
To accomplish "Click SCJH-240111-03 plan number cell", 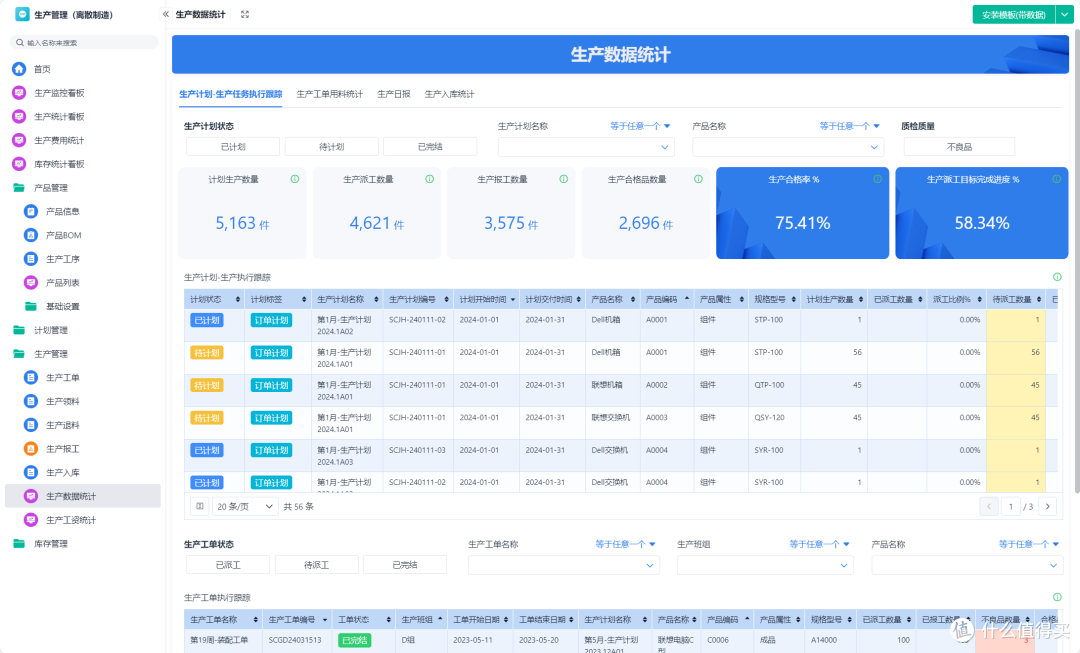I will click(417, 450).
